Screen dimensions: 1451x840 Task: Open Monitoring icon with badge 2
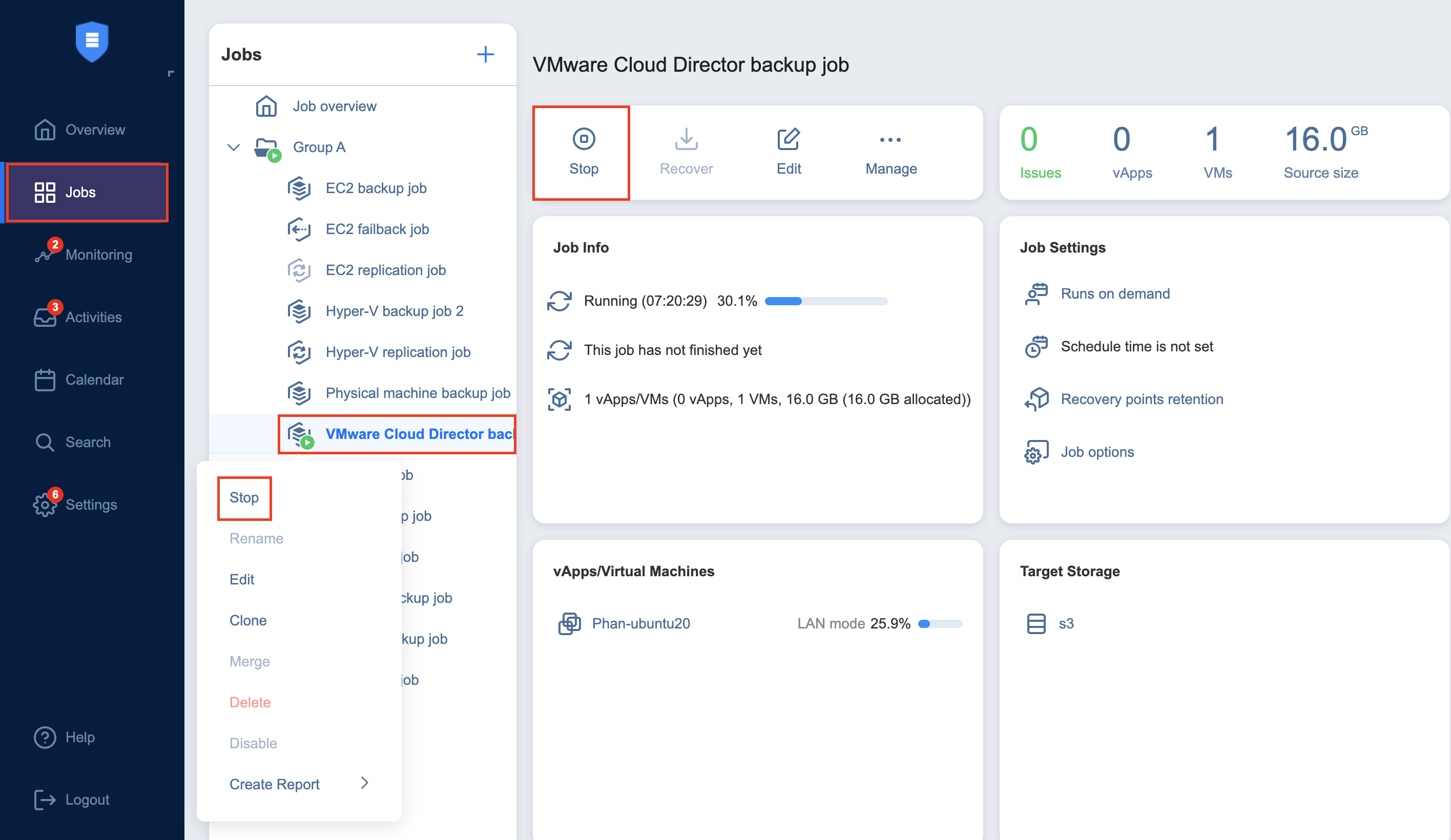point(45,254)
